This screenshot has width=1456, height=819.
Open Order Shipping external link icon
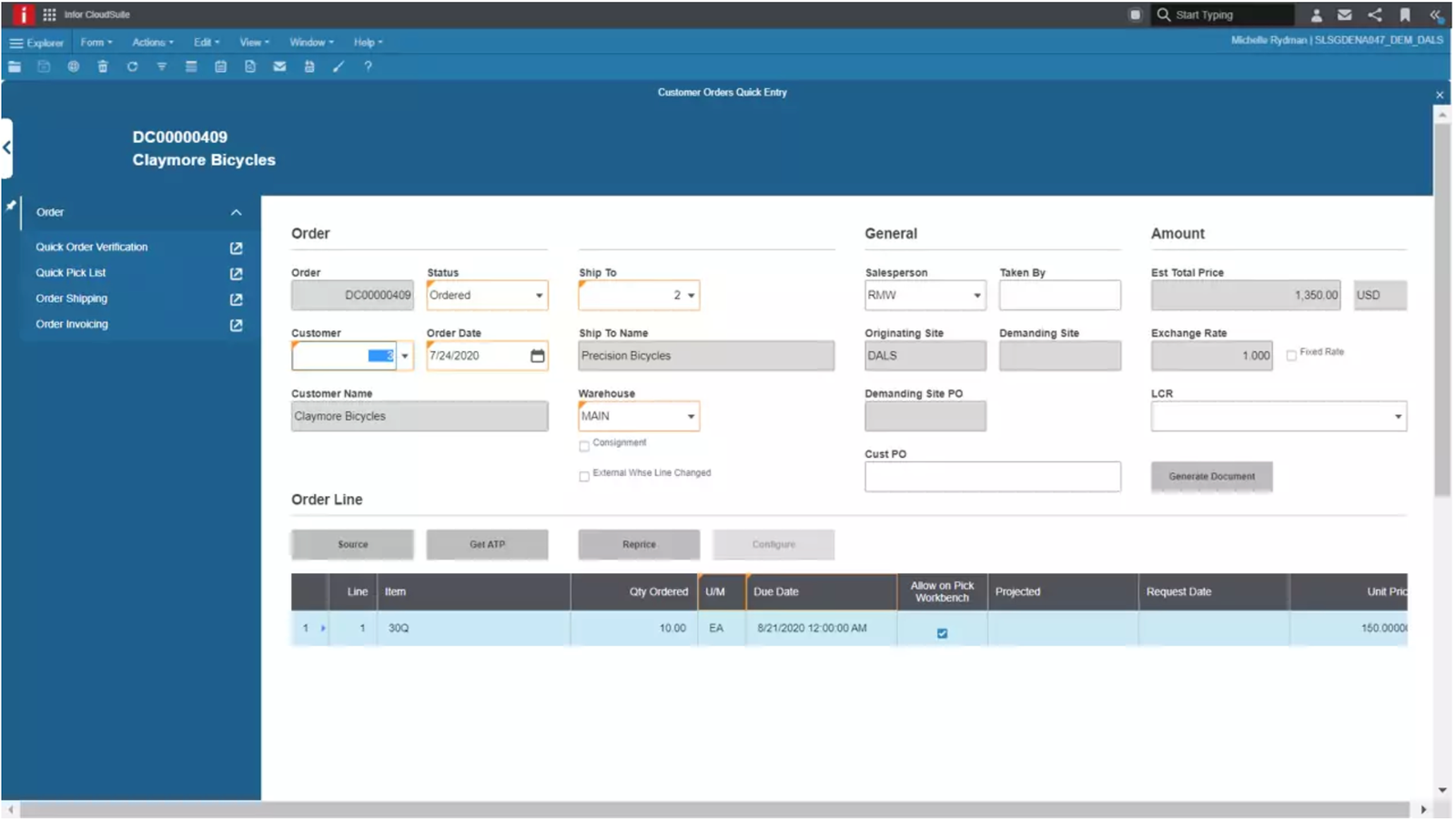point(237,299)
